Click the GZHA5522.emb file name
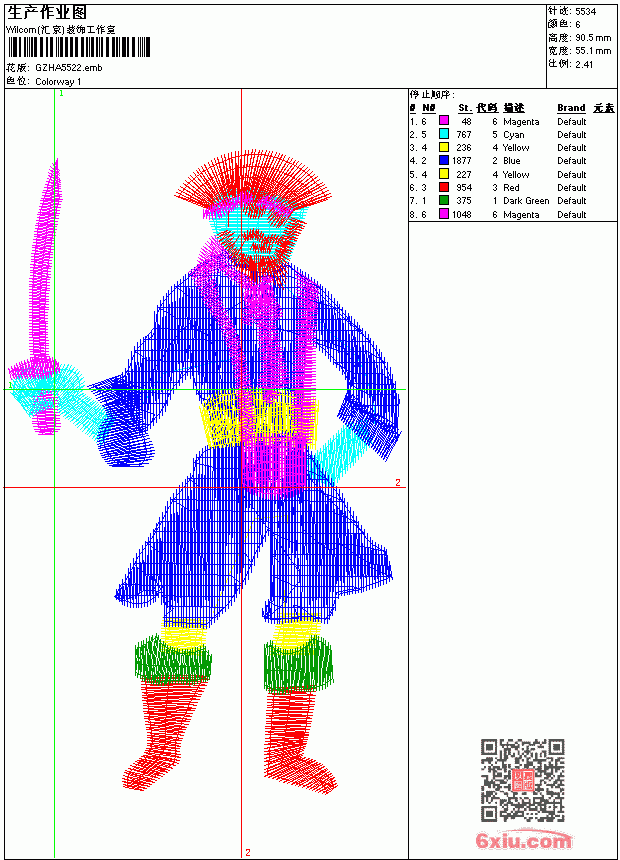 [69, 68]
